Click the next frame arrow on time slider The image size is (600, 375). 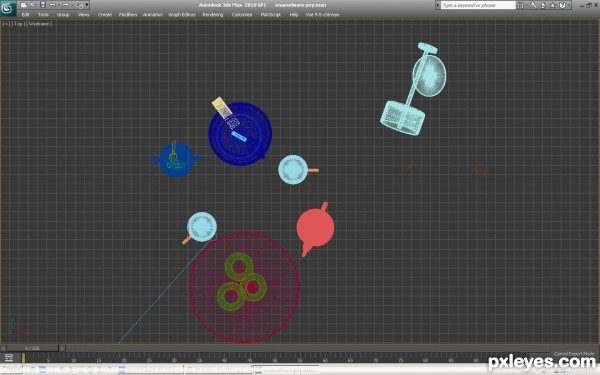62,348
